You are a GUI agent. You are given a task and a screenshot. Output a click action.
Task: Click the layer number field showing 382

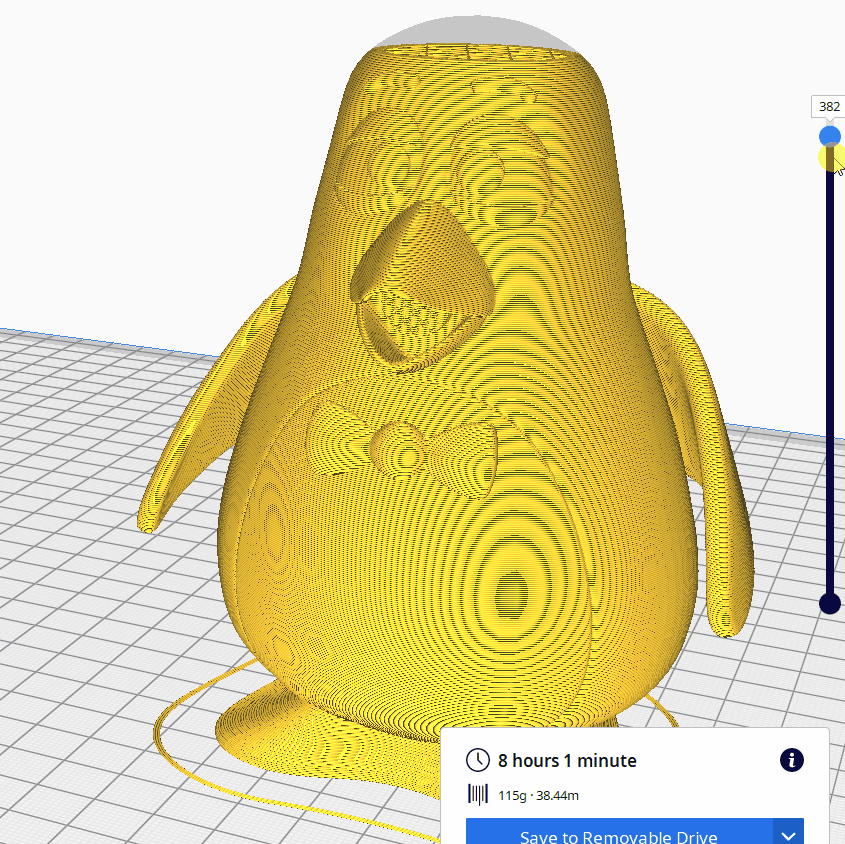829,107
